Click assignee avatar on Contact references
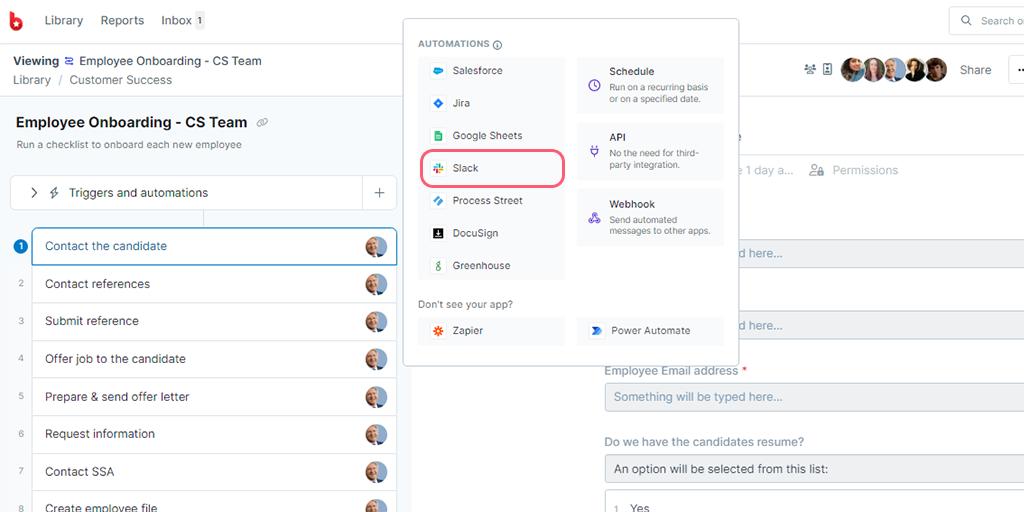1024x512 pixels. pyautogui.click(x=376, y=284)
